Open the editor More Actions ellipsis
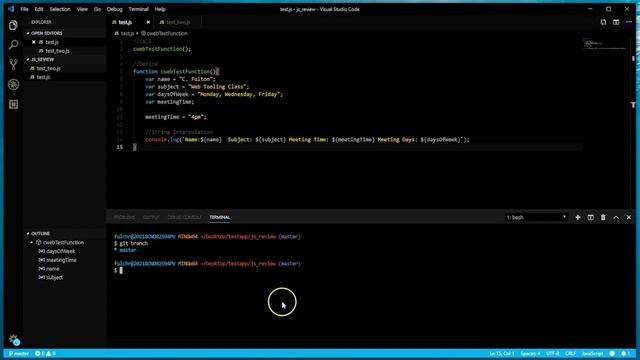The width and height of the screenshot is (640, 360). click(x=629, y=22)
